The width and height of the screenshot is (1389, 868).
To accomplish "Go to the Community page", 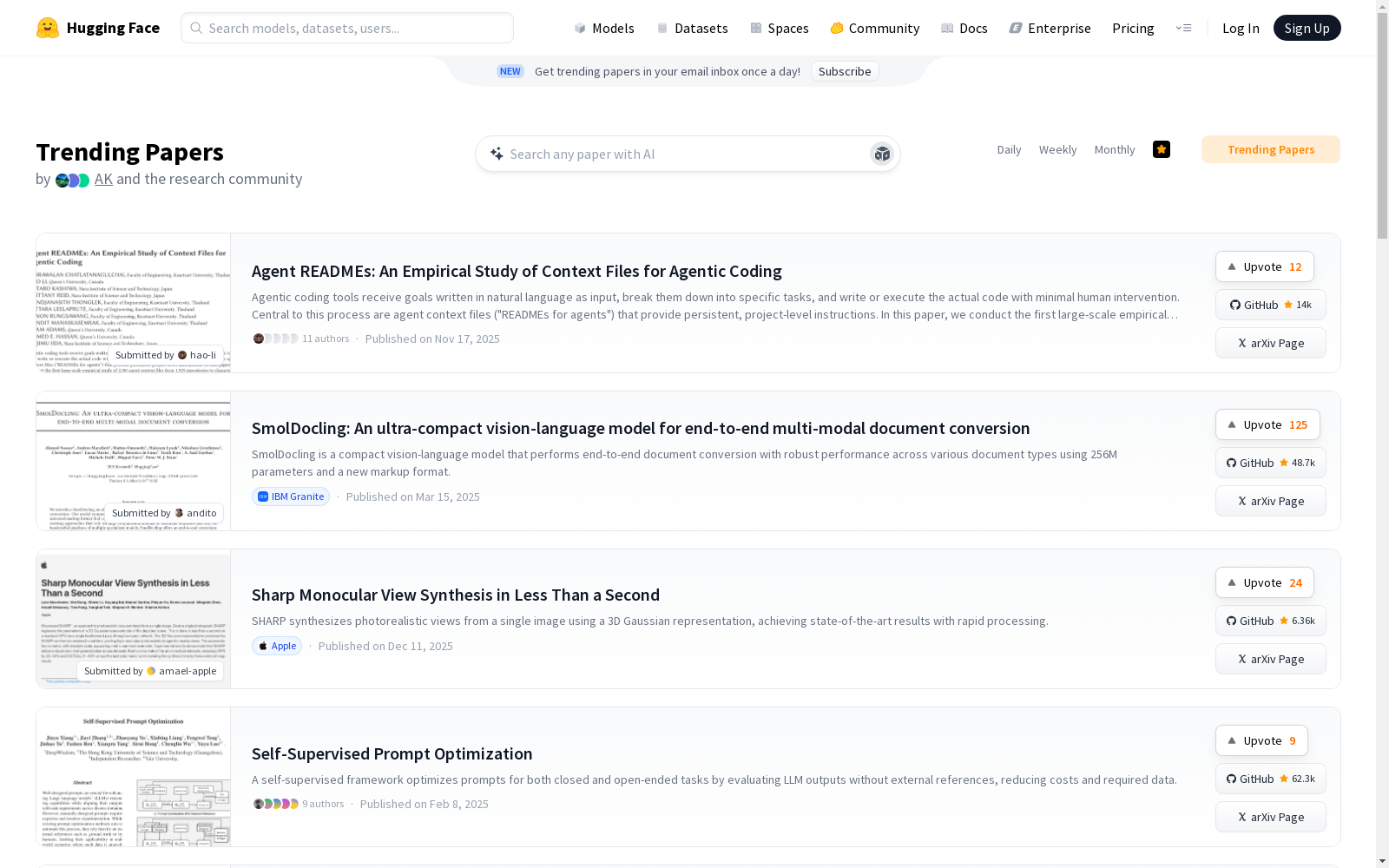I will [874, 28].
